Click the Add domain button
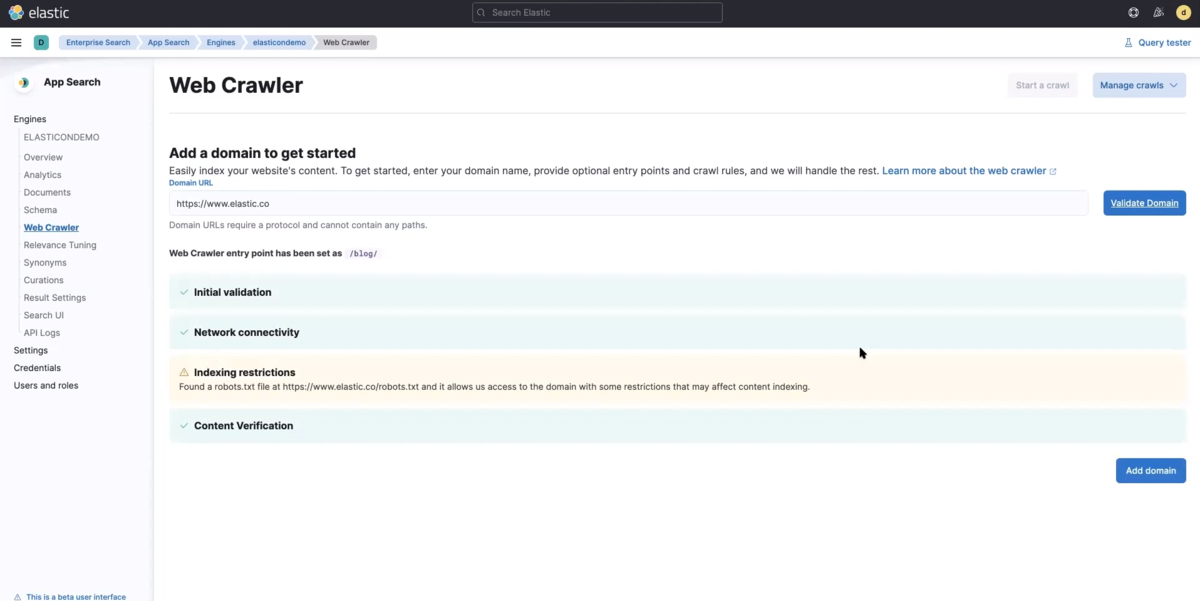 pyautogui.click(x=1151, y=470)
